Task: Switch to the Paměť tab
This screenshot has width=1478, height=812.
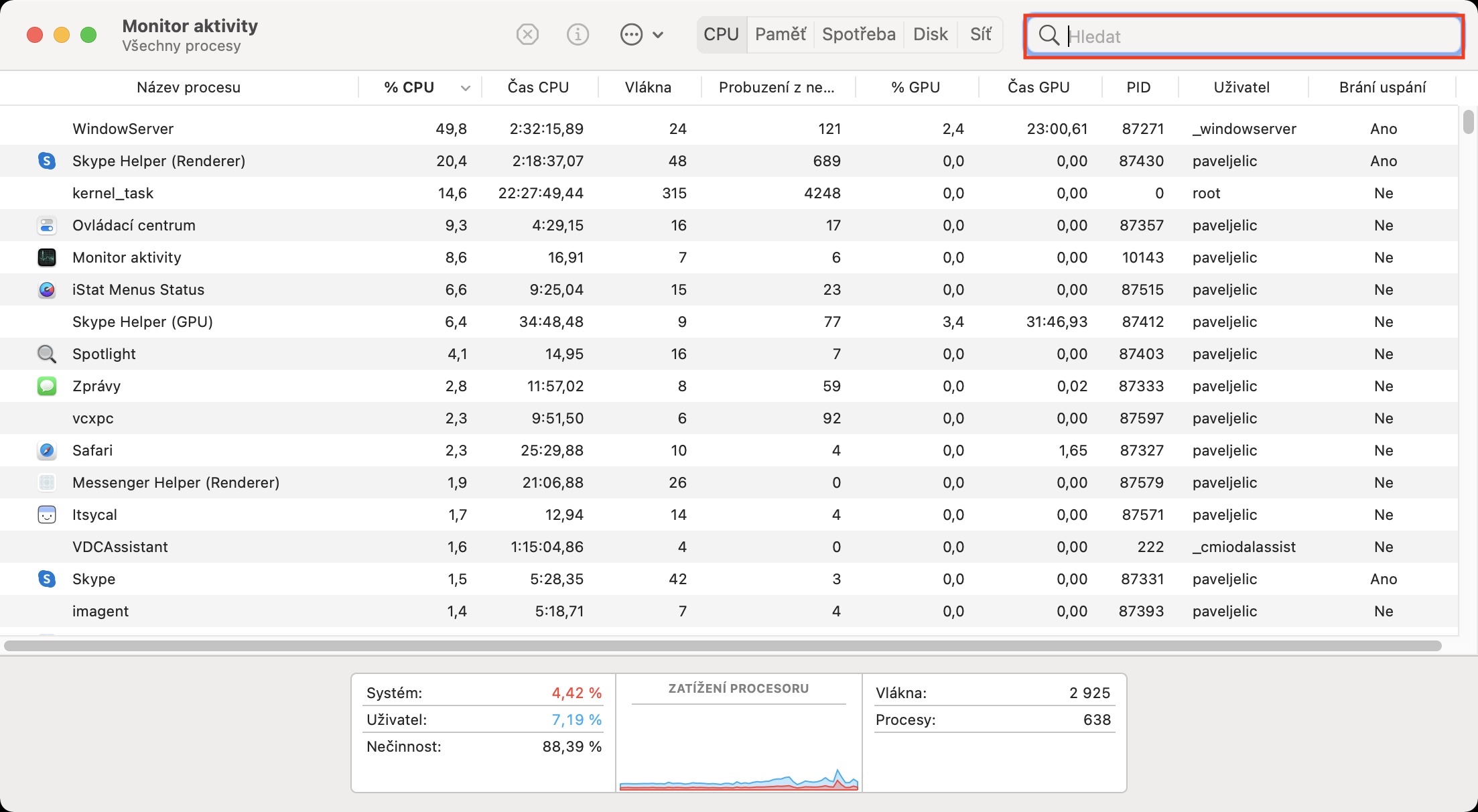Action: click(x=780, y=34)
